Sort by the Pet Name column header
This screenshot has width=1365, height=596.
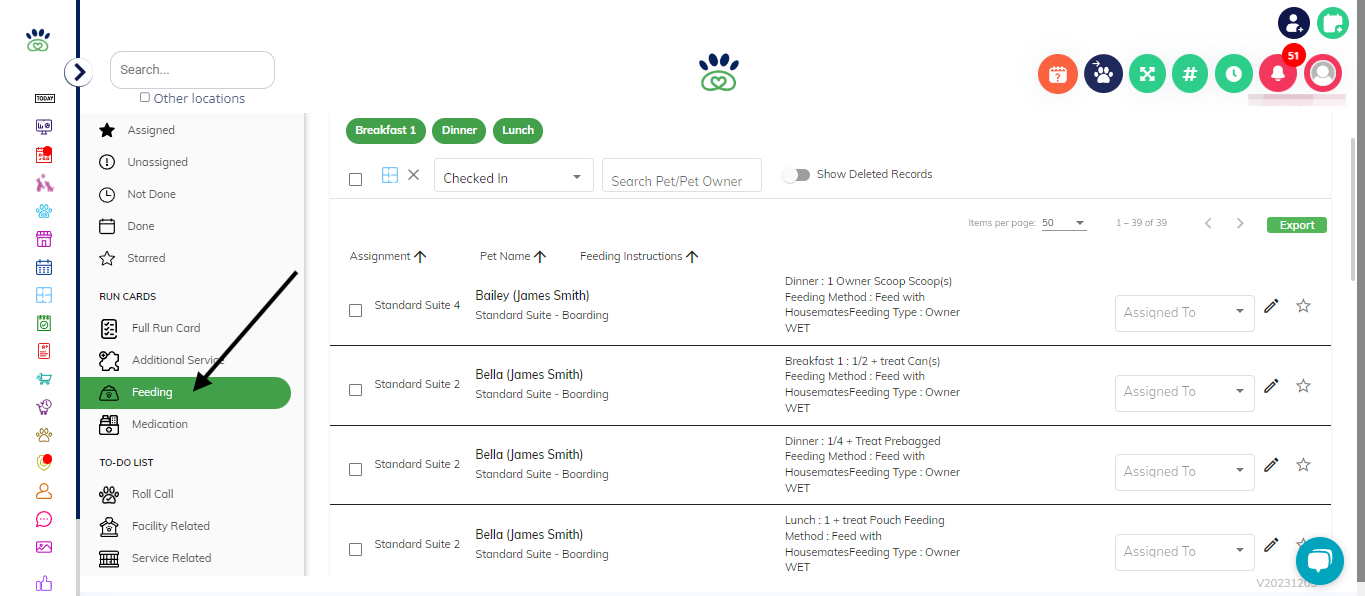[513, 256]
